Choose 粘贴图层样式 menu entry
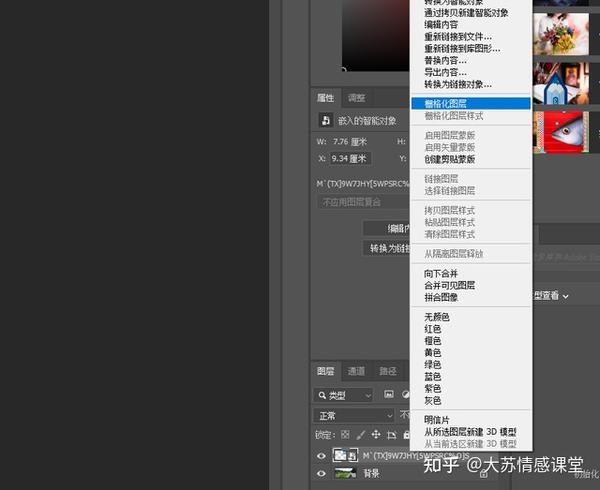Viewport: 600px width, 490px height. [x=471, y=222]
